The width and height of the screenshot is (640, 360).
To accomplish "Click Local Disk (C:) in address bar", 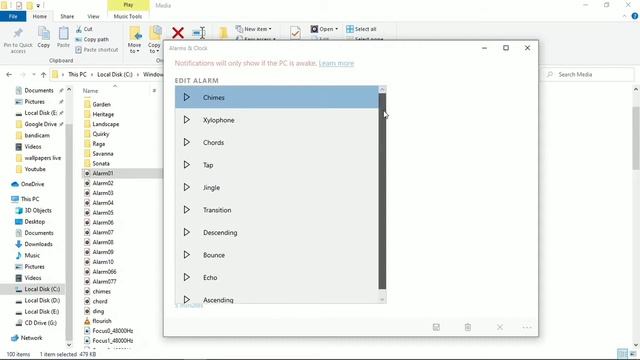I will click(x=115, y=74).
